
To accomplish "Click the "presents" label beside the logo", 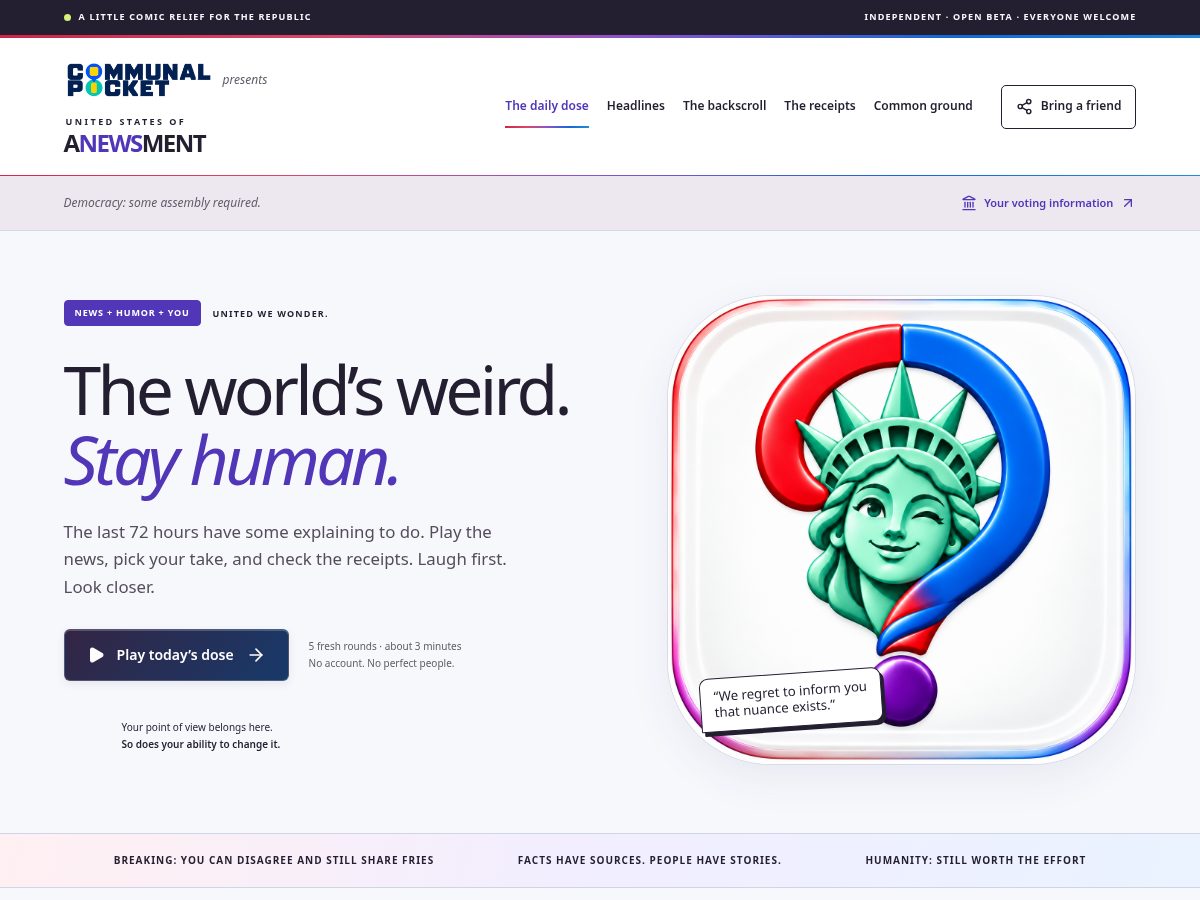I will tap(245, 80).
